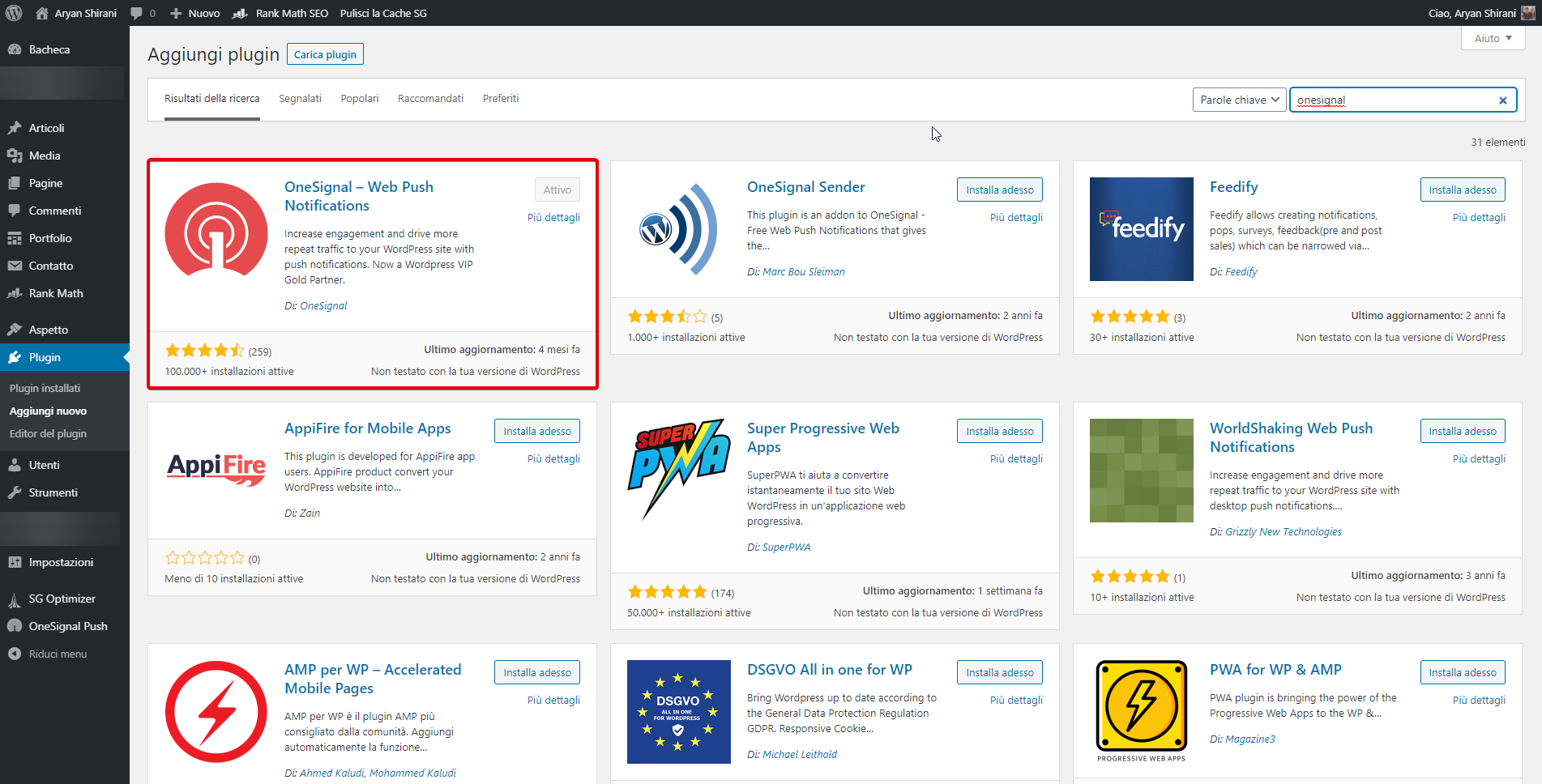Expand the Aiuto help panel
The image size is (1542, 784).
pyautogui.click(x=1493, y=38)
